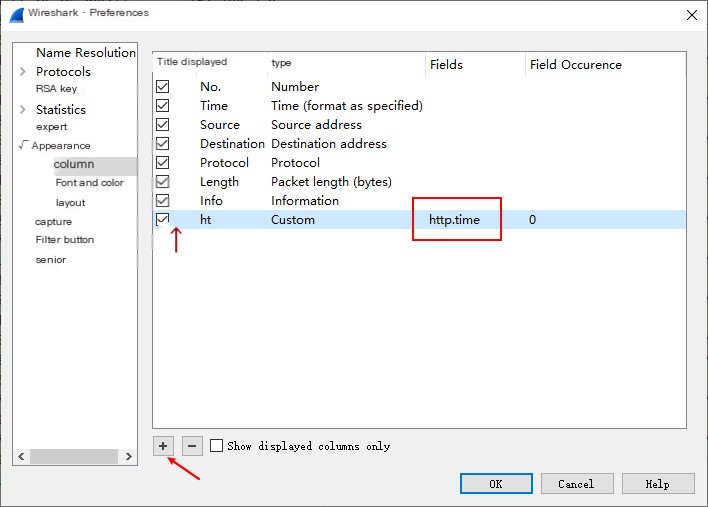Click the plus button to add column

tap(163, 446)
